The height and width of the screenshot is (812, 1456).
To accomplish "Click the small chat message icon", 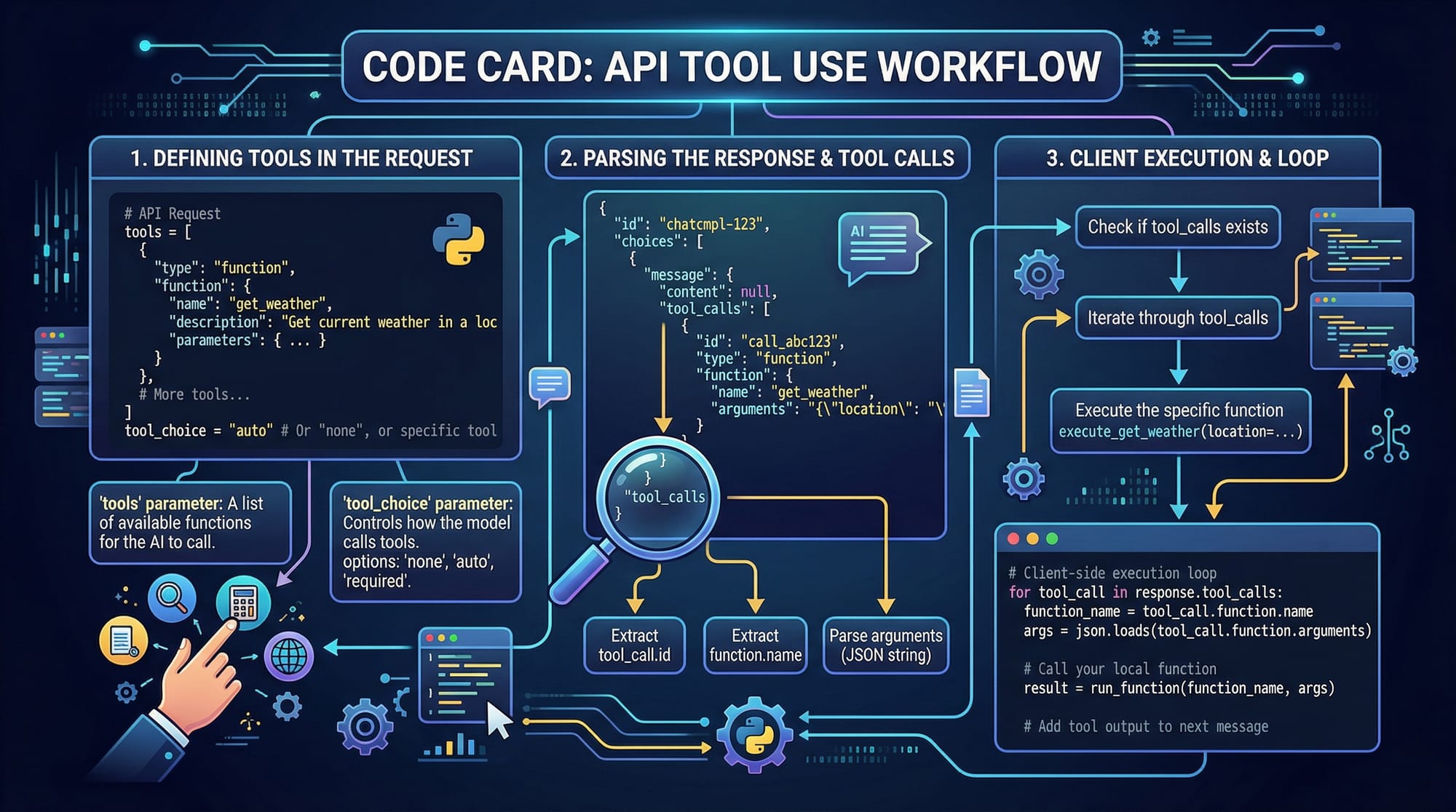I will (549, 385).
